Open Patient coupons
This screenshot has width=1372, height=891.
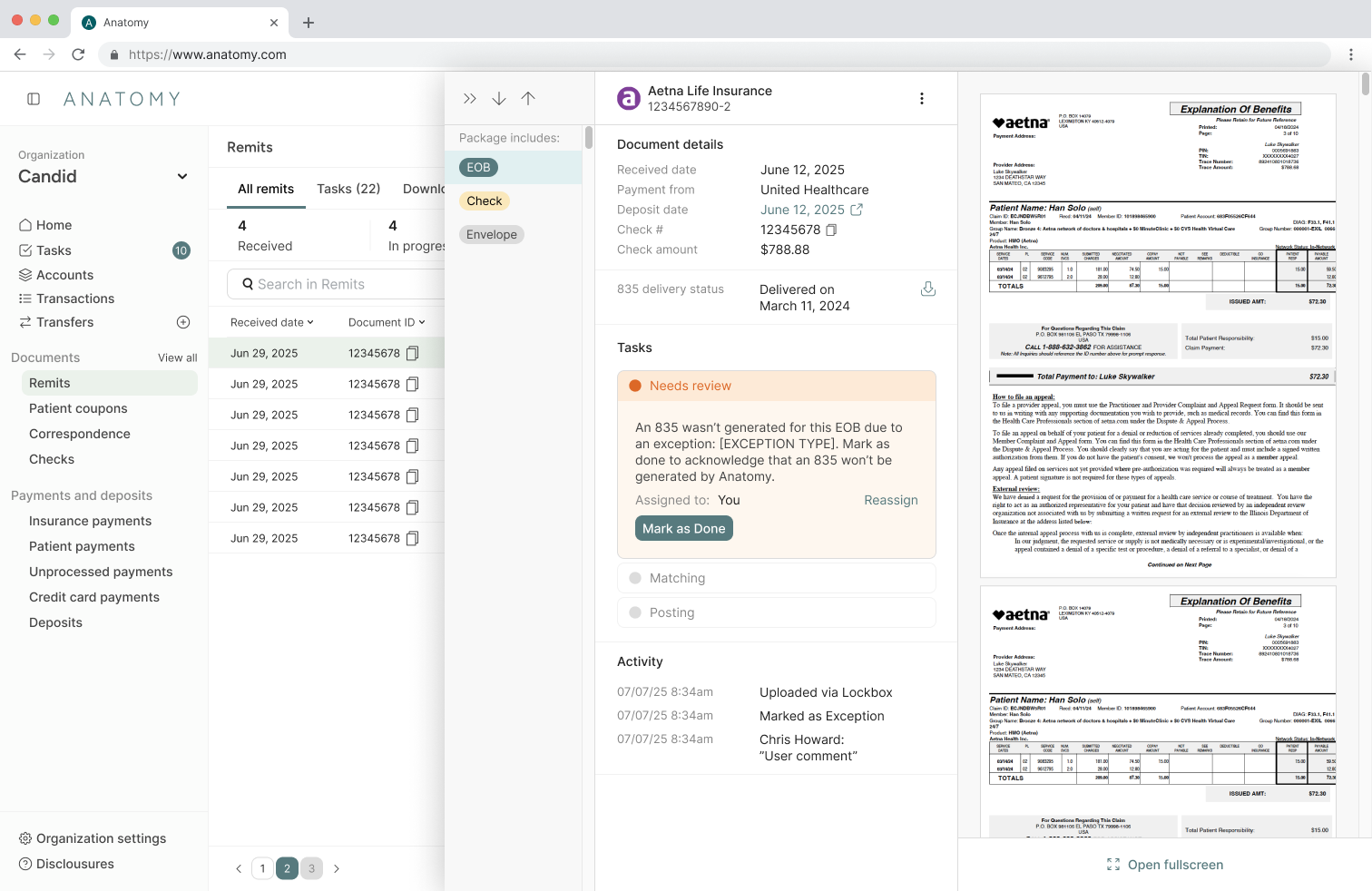(78, 408)
